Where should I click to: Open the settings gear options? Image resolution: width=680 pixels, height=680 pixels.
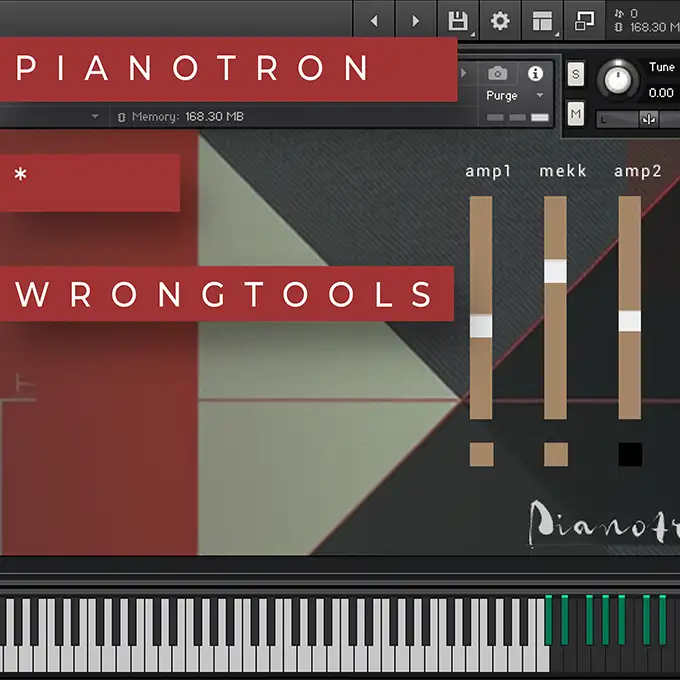pyautogui.click(x=500, y=20)
